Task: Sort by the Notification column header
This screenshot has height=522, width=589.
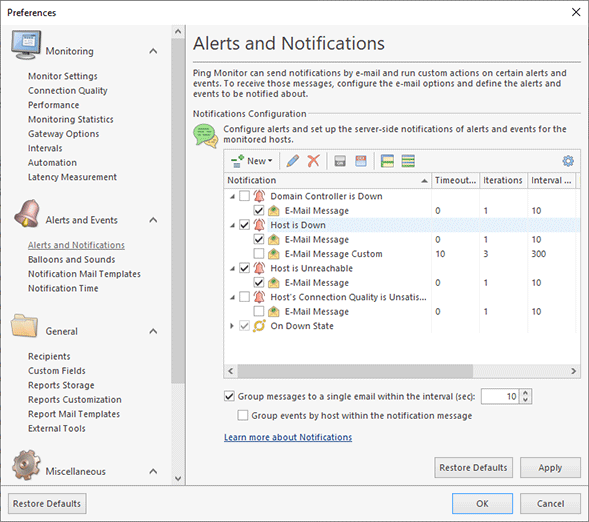Action: 328,180
